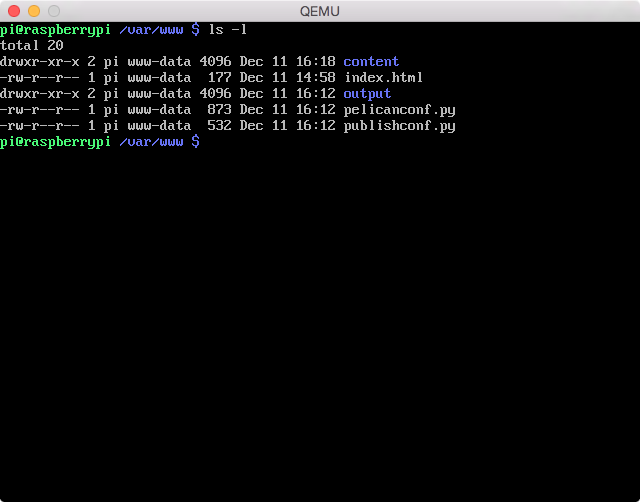This screenshot has height=502, width=640.
Task: Click the 'index.html' file name
Action: 383,78
